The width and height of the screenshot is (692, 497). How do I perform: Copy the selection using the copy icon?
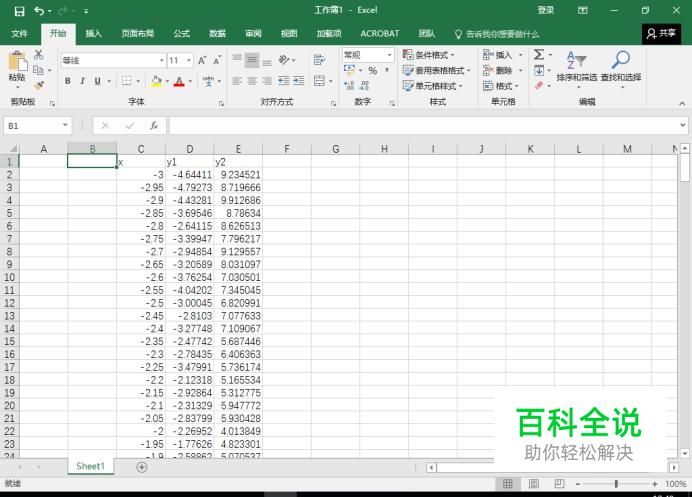tap(38, 70)
